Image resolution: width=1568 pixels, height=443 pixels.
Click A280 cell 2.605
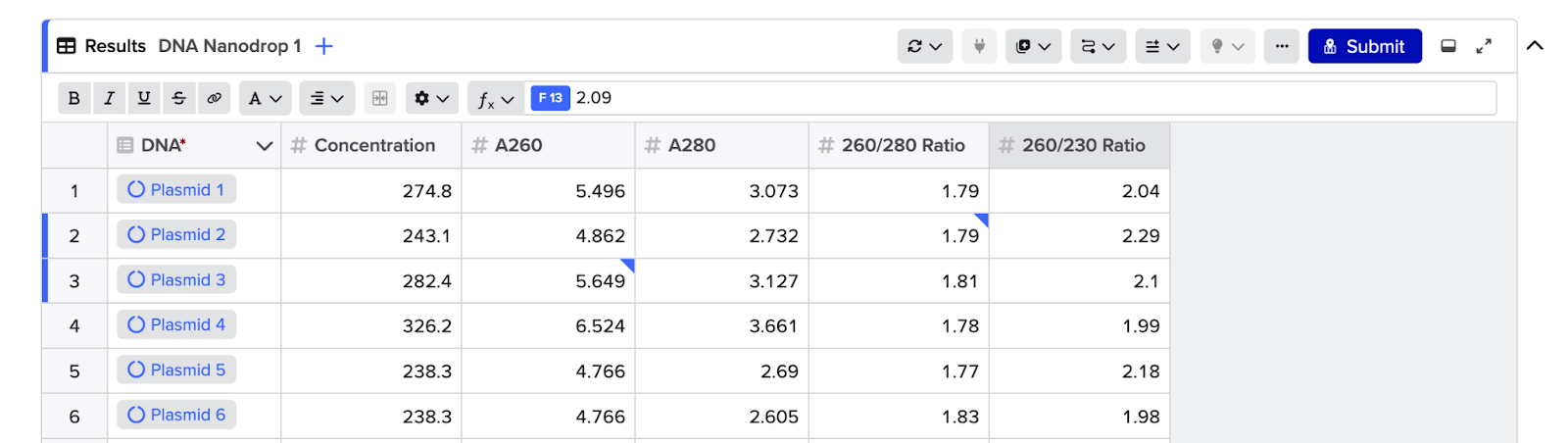[x=722, y=417]
